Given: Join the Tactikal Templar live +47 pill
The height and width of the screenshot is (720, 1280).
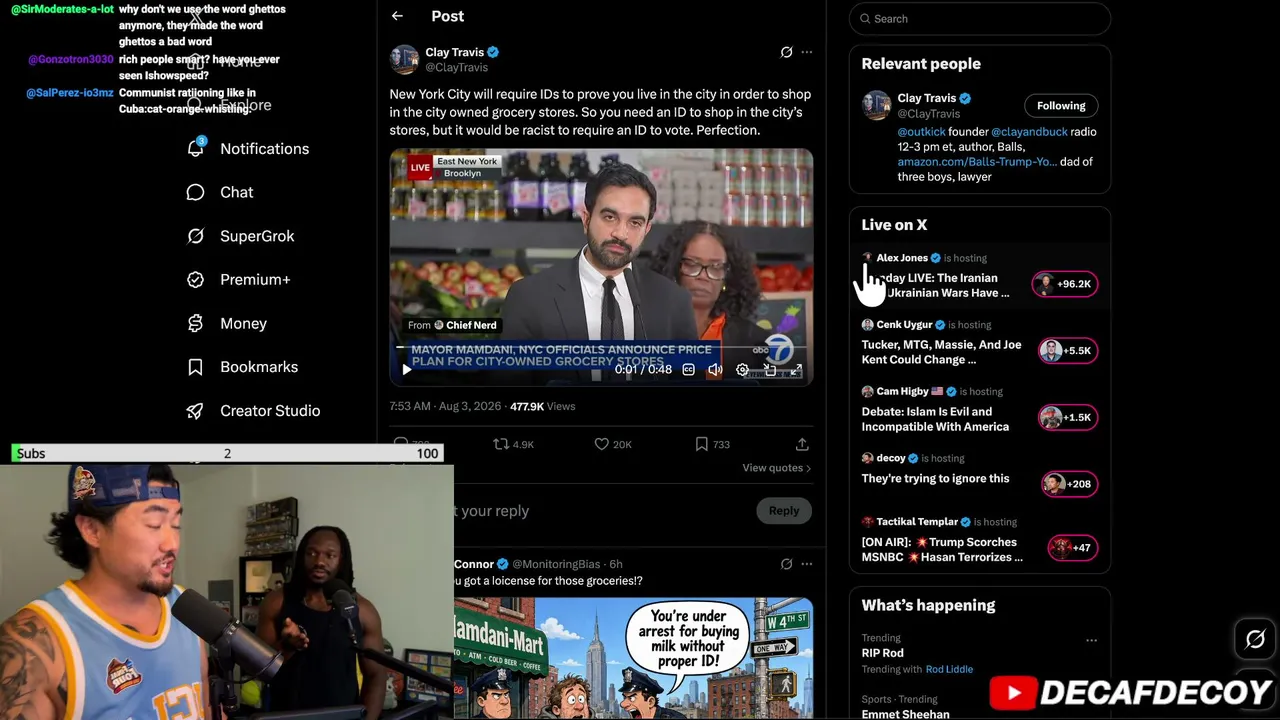Looking at the screenshot, I should (1072, 548).
